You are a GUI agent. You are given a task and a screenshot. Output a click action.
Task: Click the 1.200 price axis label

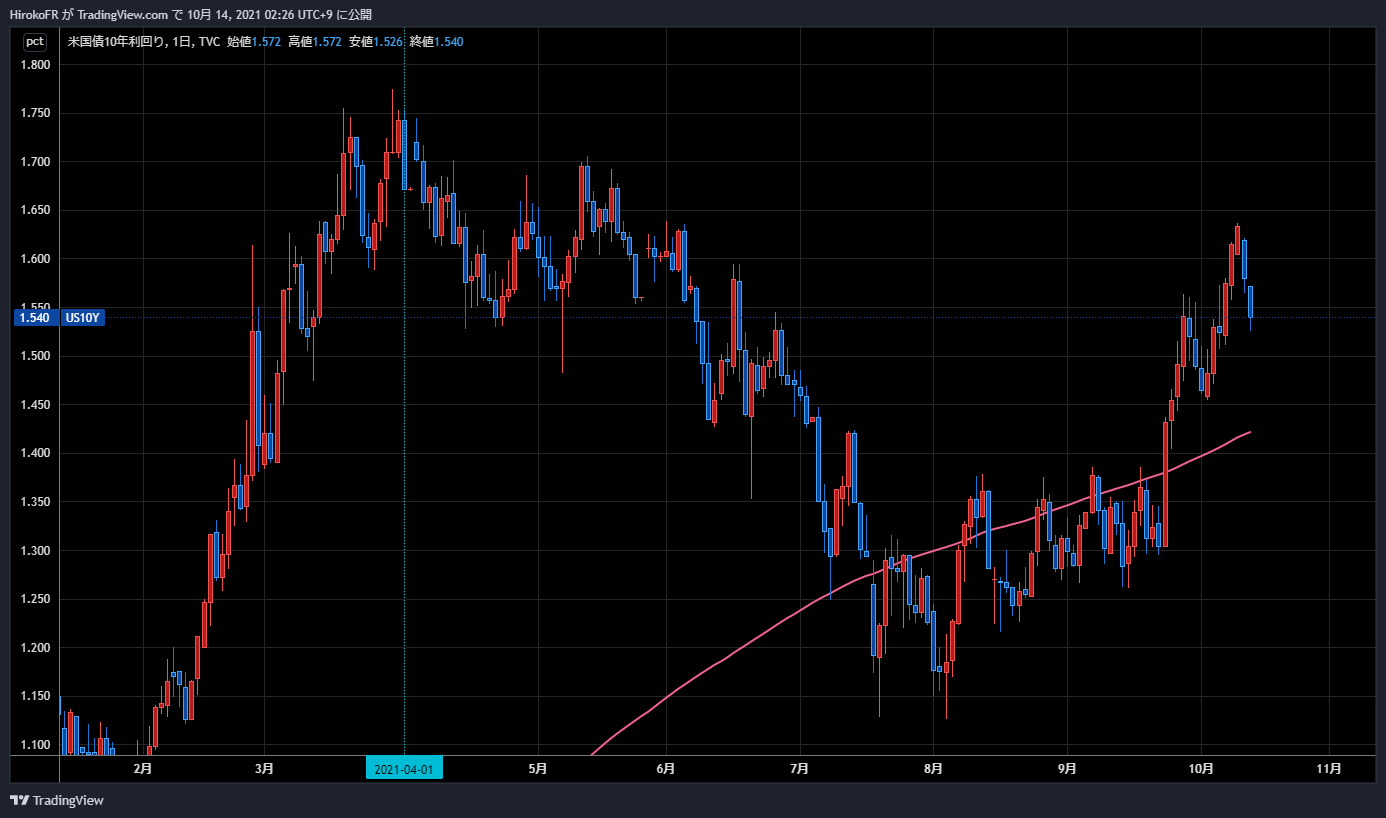[35, 648]
